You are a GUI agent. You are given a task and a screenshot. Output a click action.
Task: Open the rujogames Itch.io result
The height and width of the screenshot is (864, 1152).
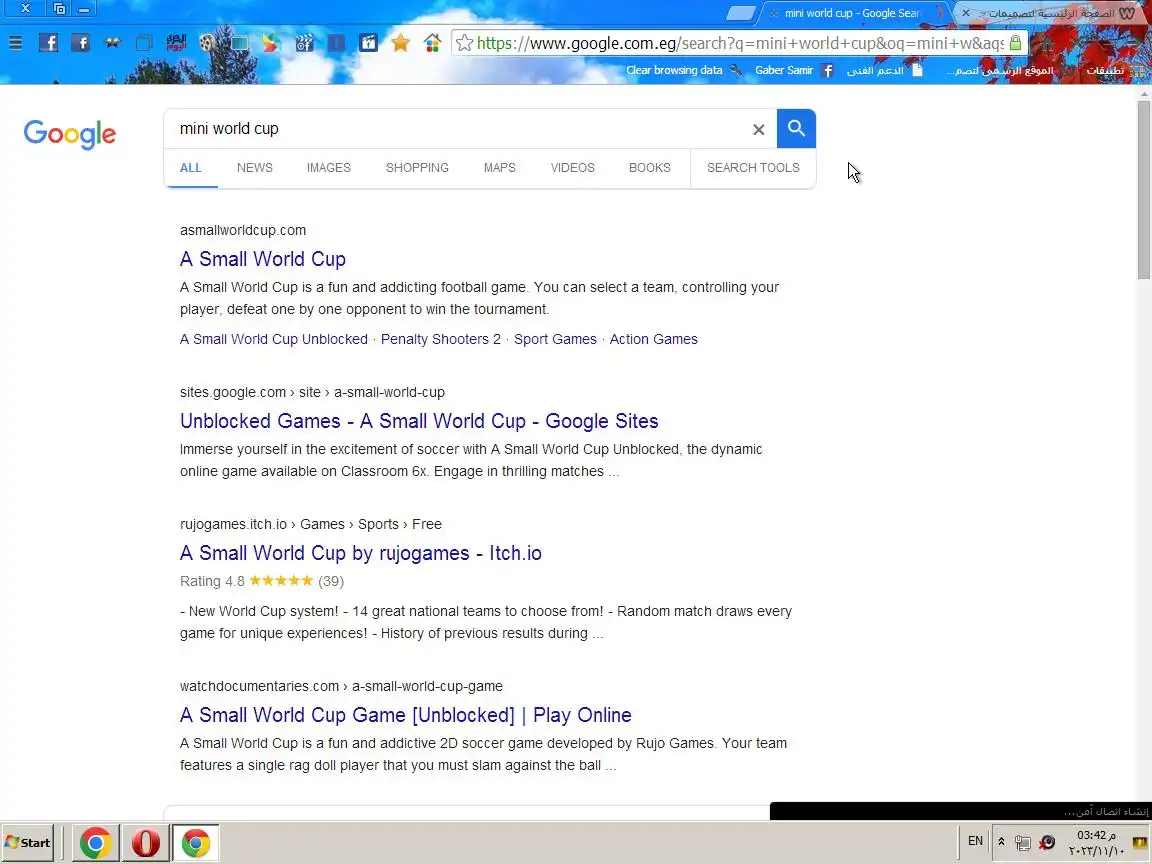pos(361,553)
